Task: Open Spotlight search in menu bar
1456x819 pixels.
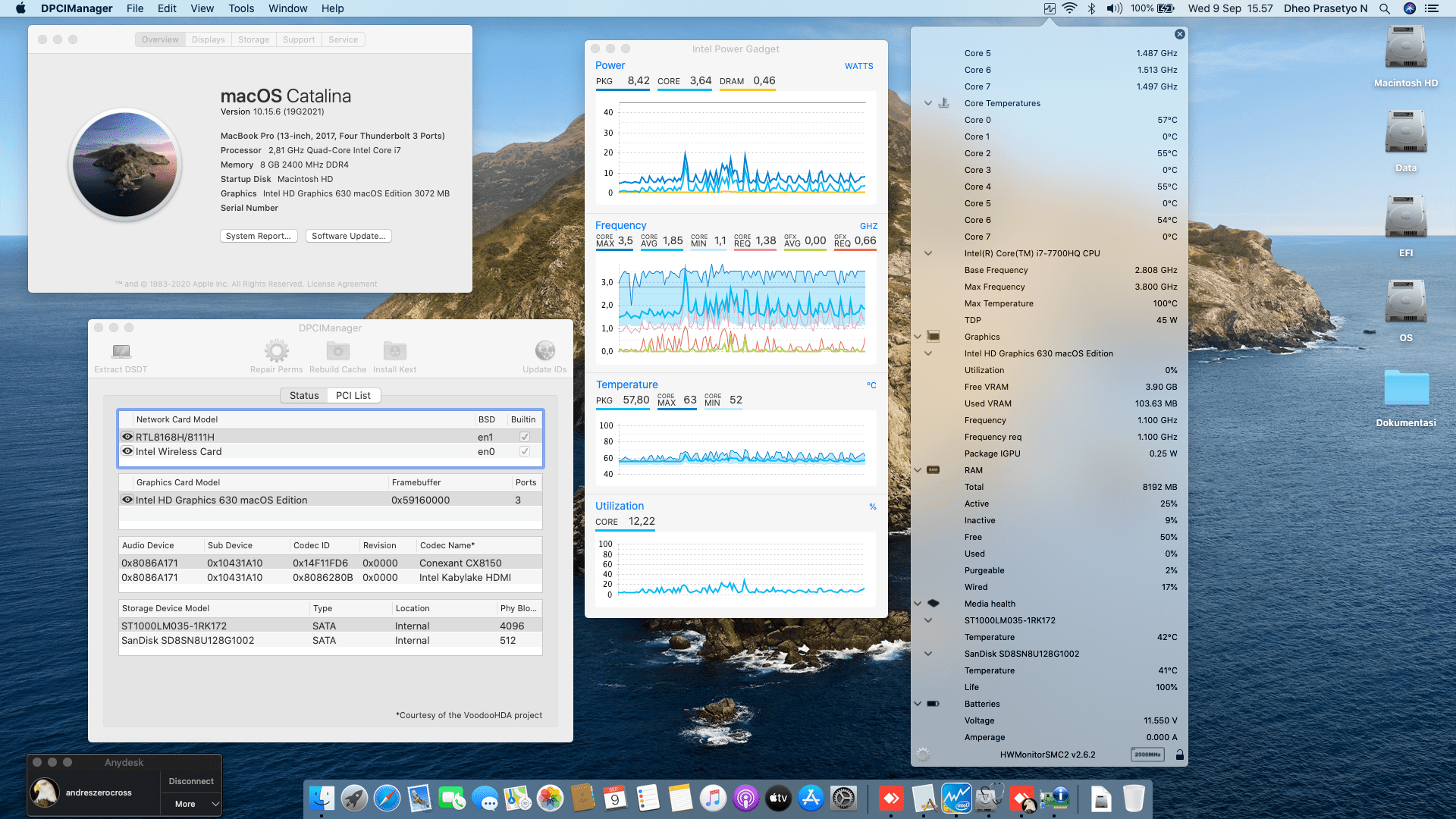Action: click(1384, 8)
